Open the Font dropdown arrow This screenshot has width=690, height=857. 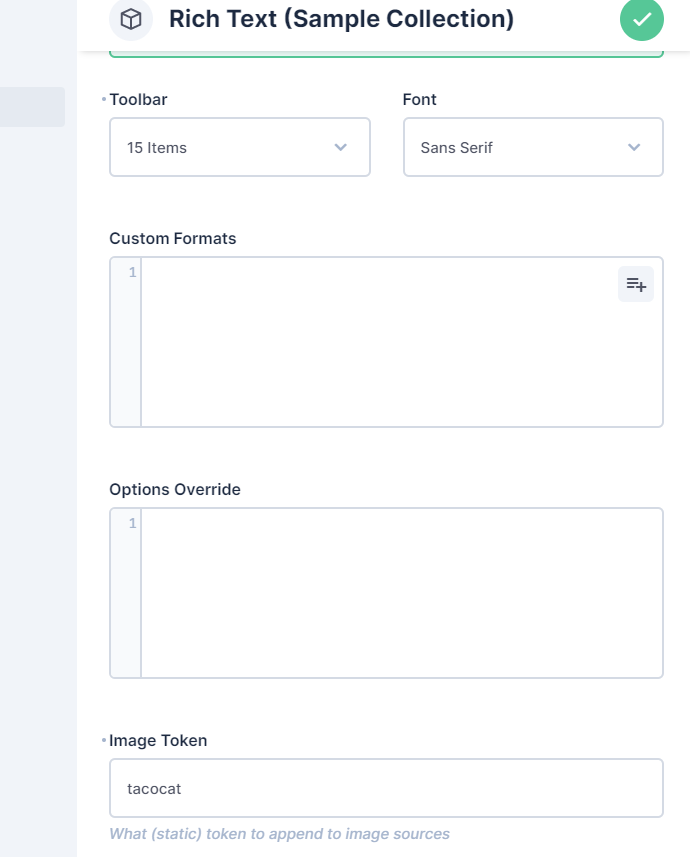(634, 147)
